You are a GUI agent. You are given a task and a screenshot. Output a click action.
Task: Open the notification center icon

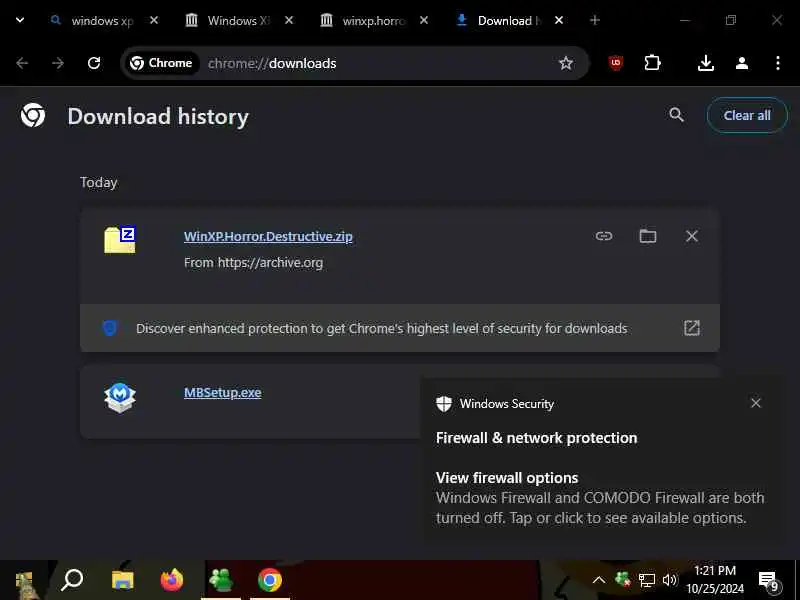769,581
